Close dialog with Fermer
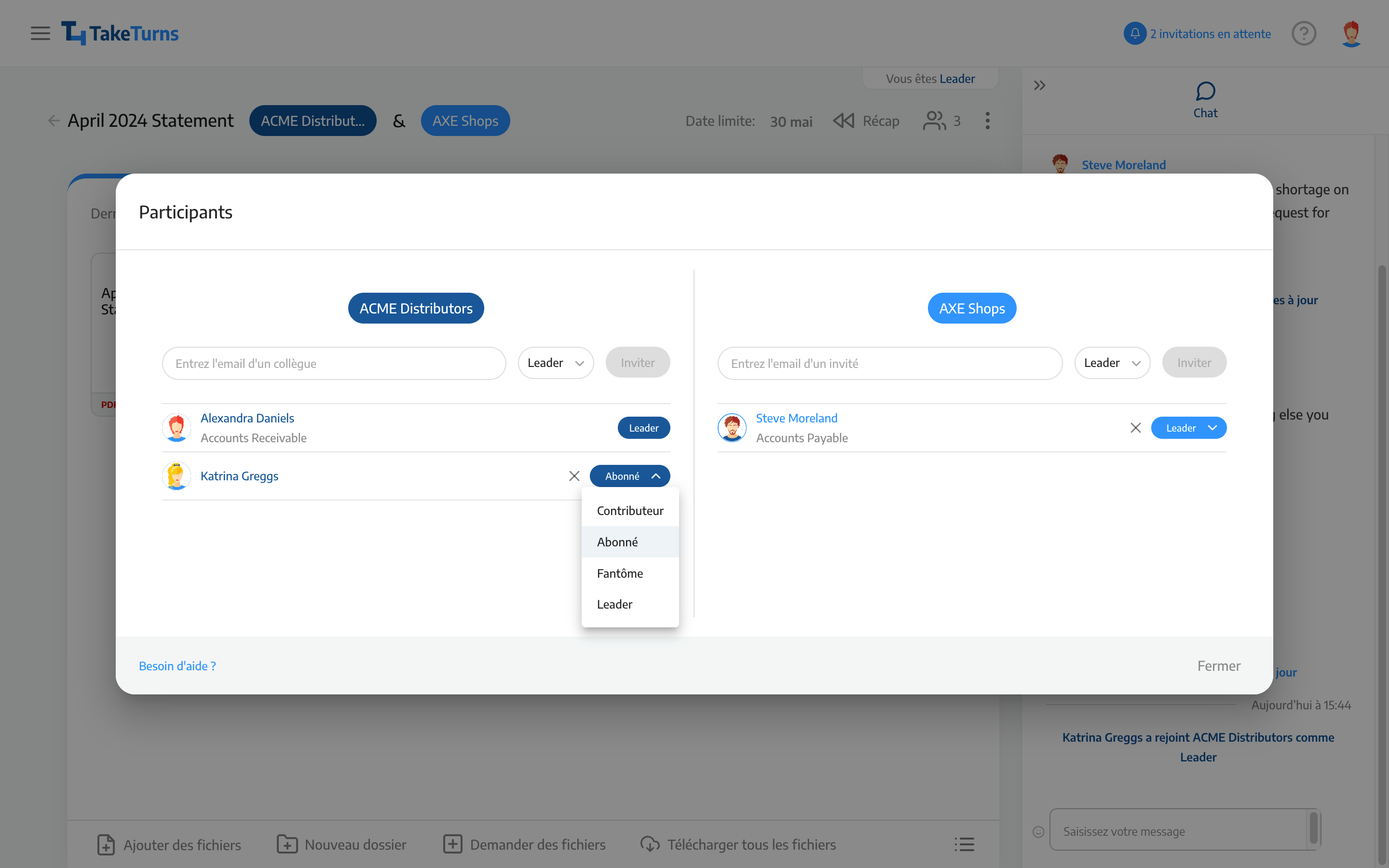This screenshot has width=1389, height=868. click(x=1219, y=666)
